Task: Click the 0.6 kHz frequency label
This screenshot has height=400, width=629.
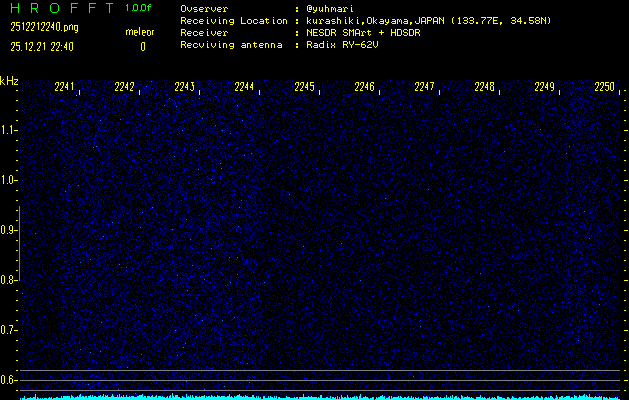Action: pyautogui.click(x=9, y=380)
